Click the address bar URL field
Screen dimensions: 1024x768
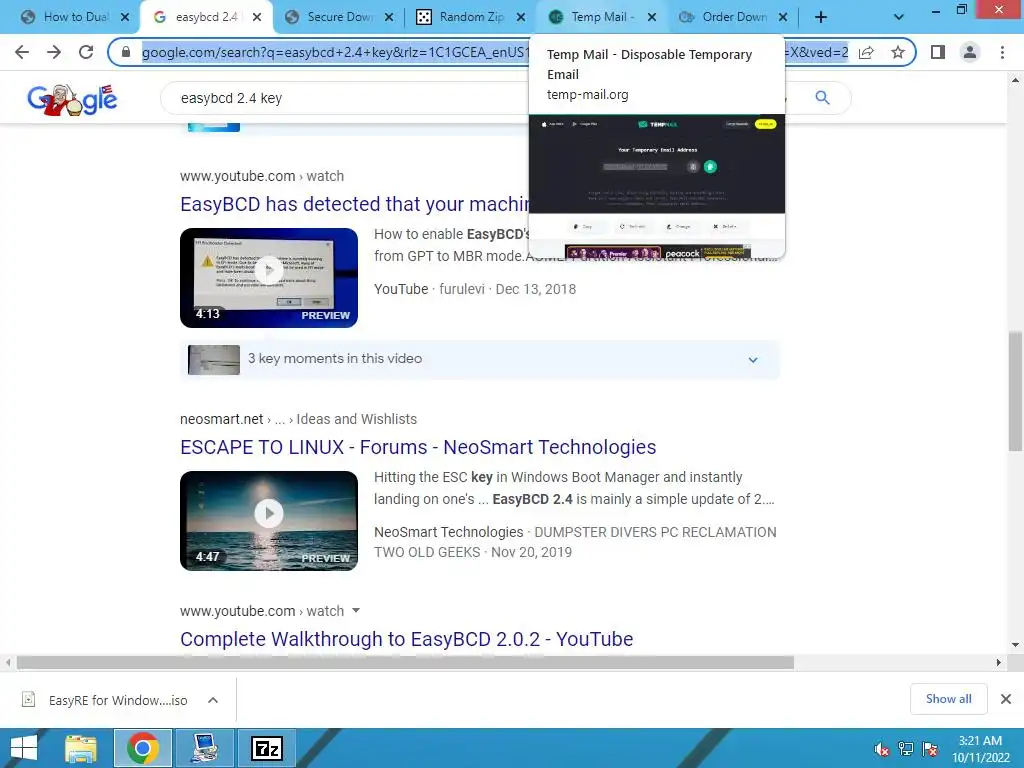coord(494,52)
